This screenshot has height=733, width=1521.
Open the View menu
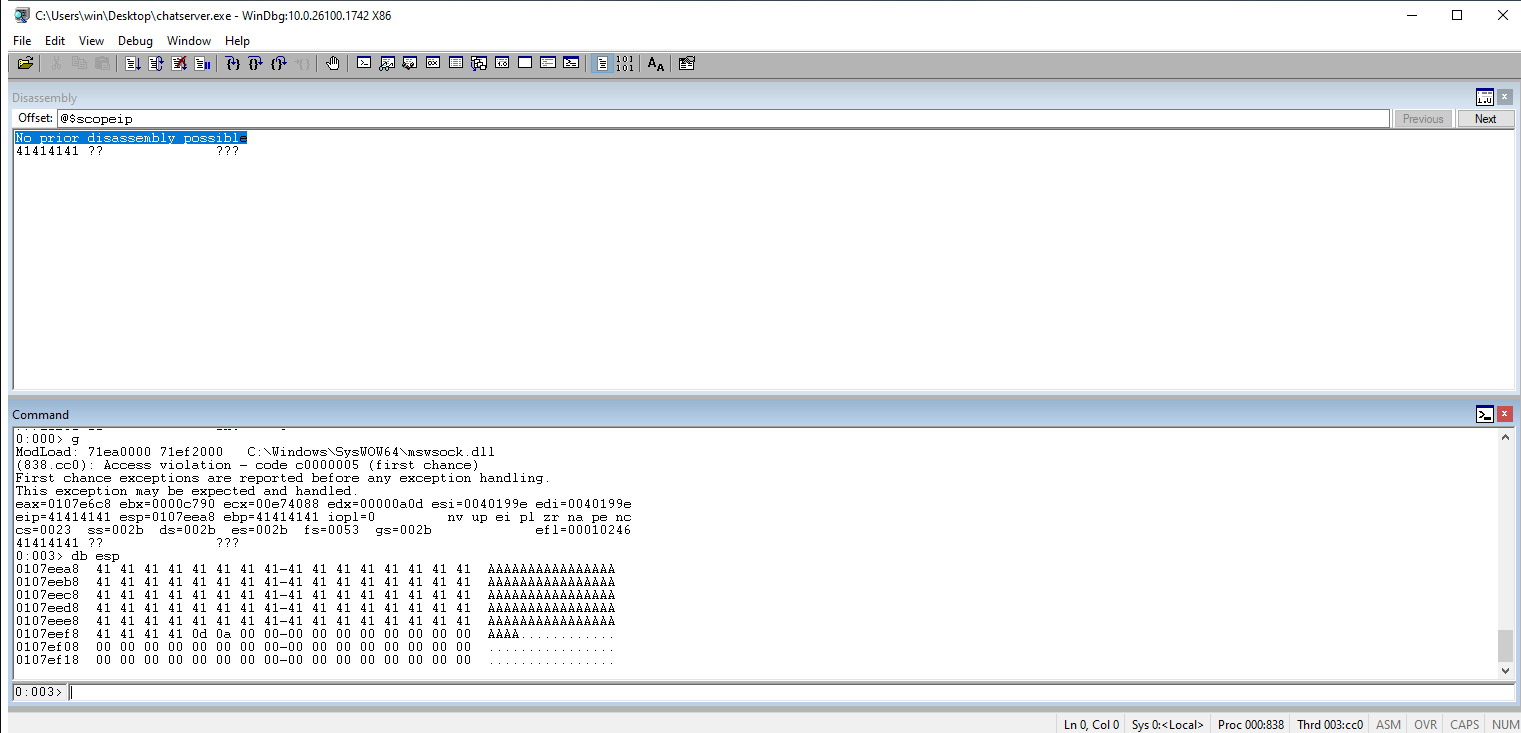[x=91, y=41]
